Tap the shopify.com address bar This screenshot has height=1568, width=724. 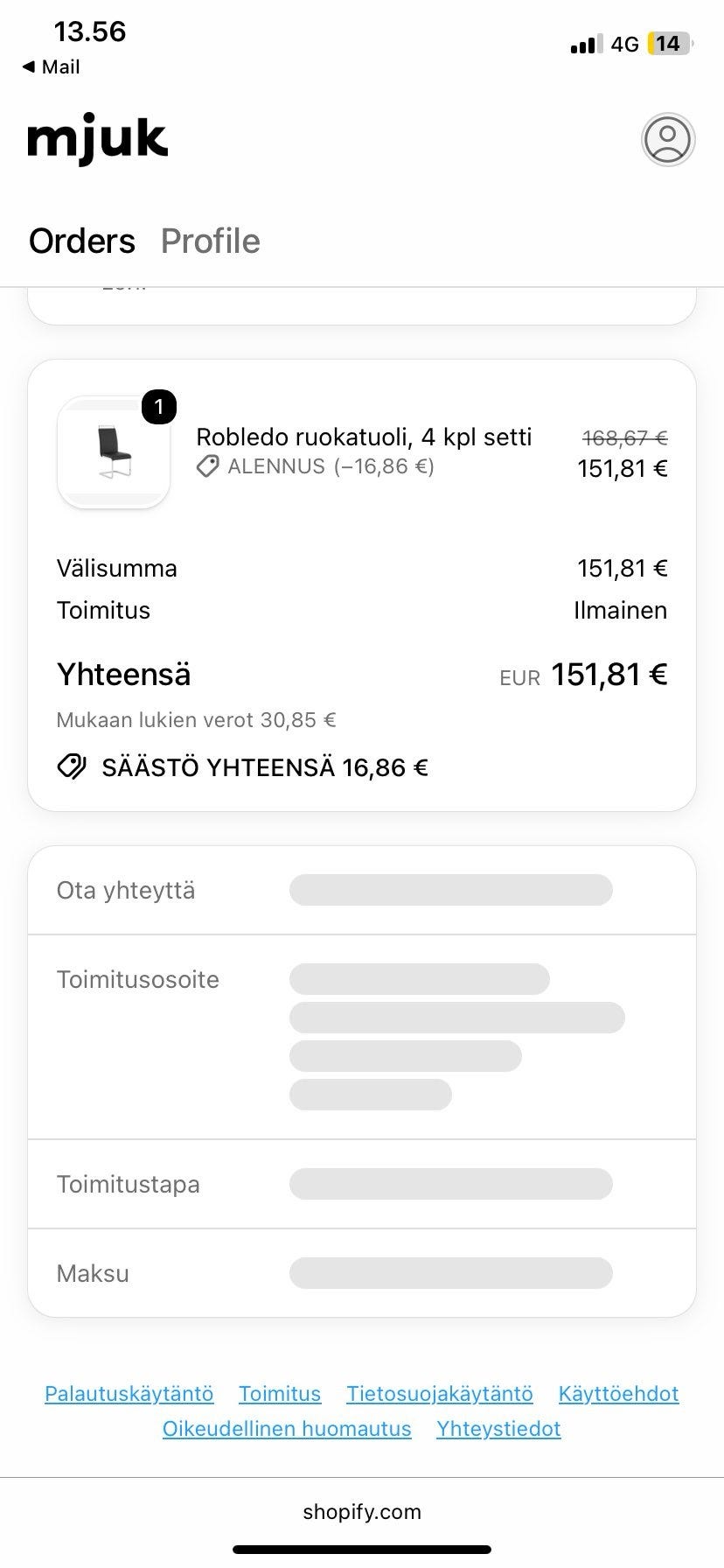[x=362, y=1511]
